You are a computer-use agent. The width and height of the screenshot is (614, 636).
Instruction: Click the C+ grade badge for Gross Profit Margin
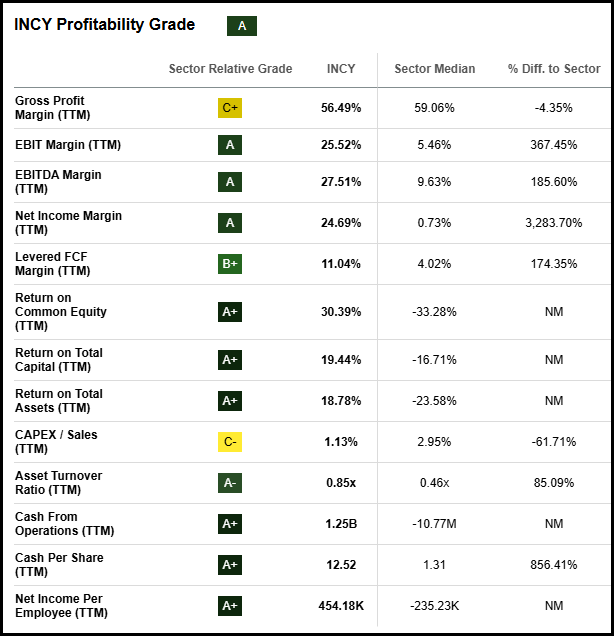230,108
